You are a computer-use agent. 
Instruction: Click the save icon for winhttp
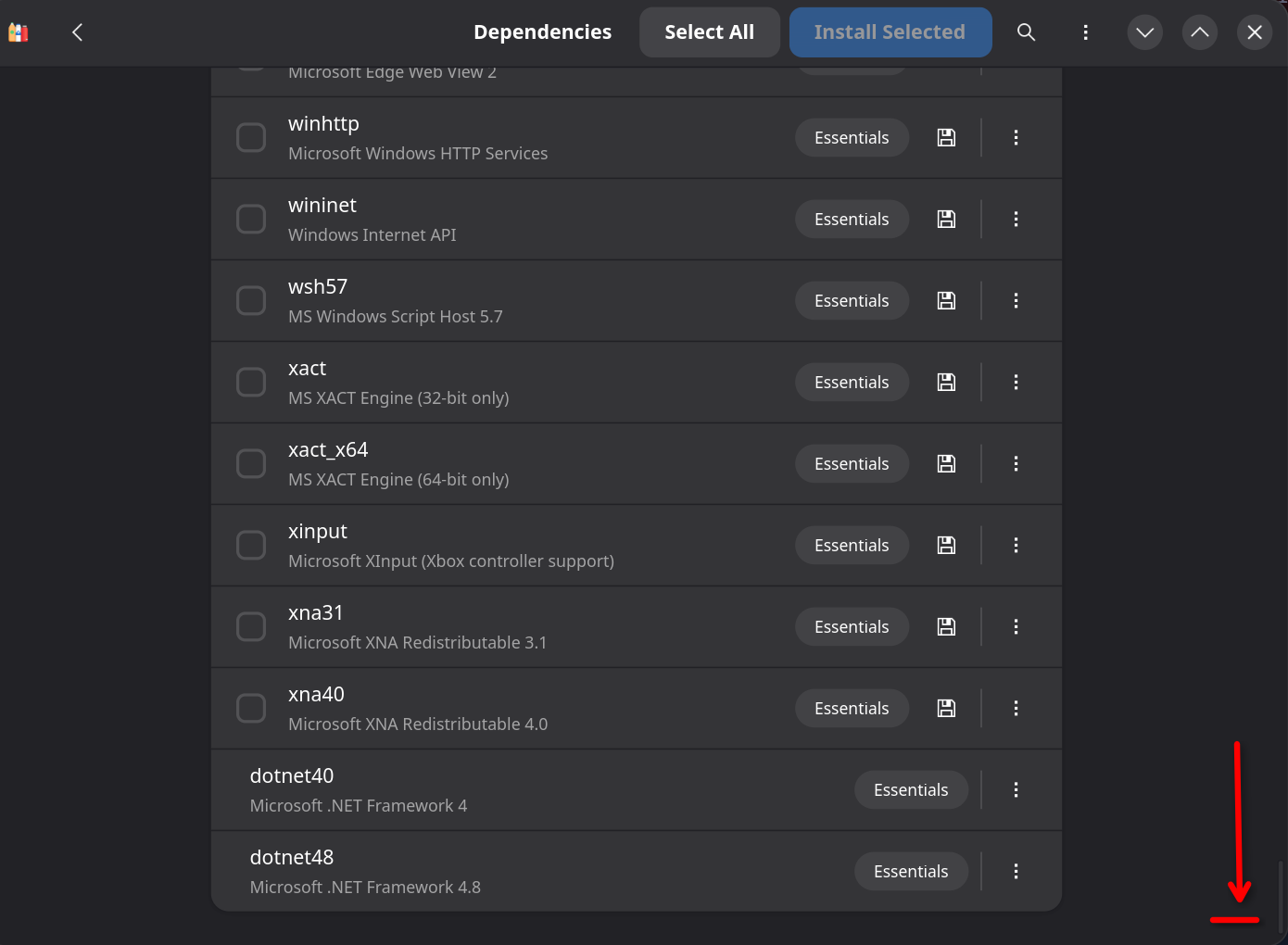[x=946, y=138]
